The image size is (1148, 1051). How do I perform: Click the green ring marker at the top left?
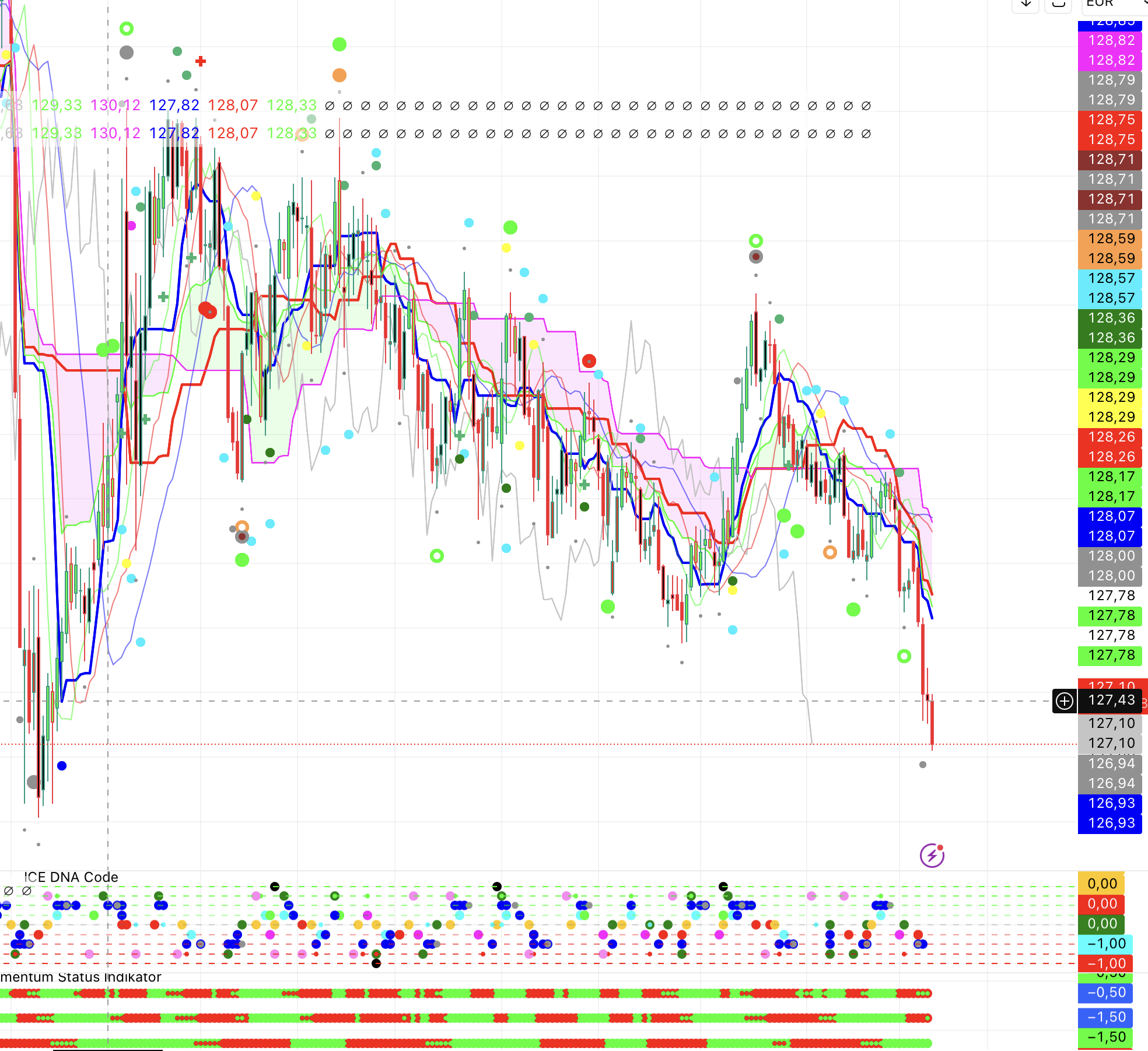127,29
